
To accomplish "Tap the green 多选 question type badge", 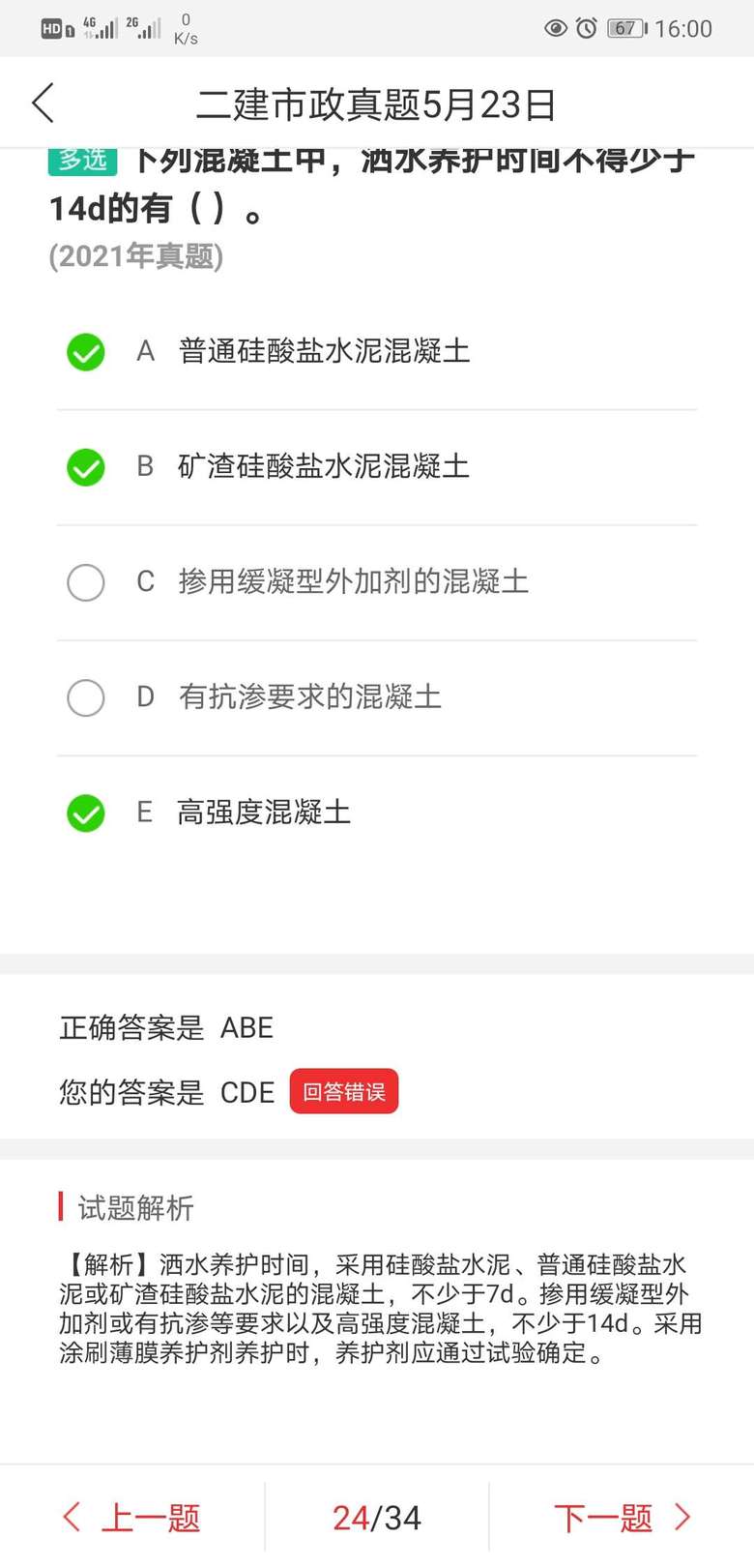I will (x=82, y=161).
